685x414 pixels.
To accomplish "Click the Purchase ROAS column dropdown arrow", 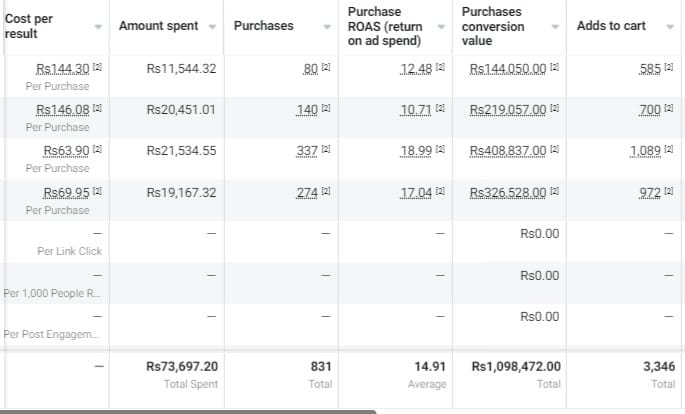I will point(441,26).
